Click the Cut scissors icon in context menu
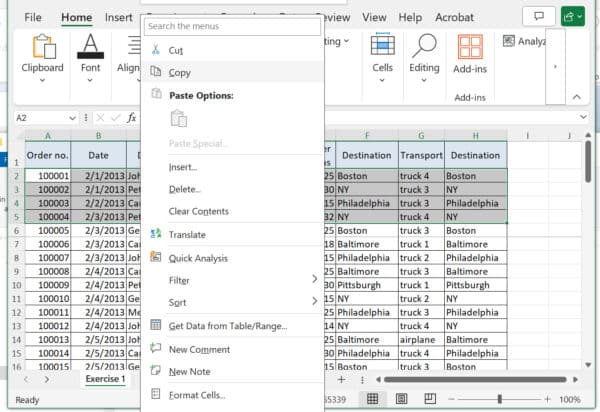The image size is (600, 412). pyautogui.click(x=155, y=49)
